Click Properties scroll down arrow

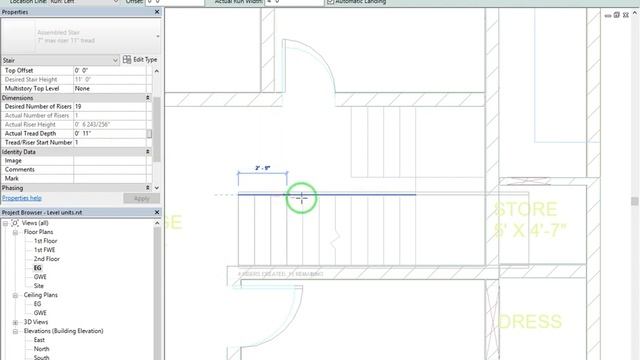pyautogui.click(x=157, y=188)
